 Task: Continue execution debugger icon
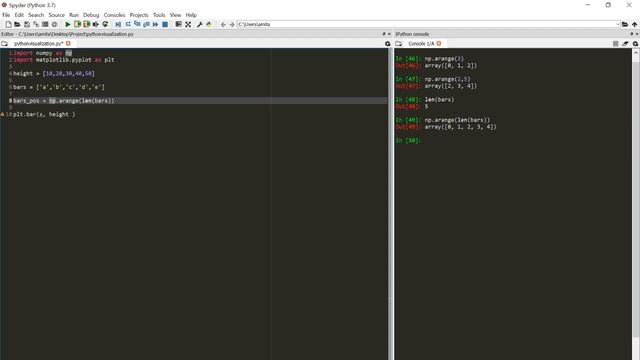[x=156, y=24]
